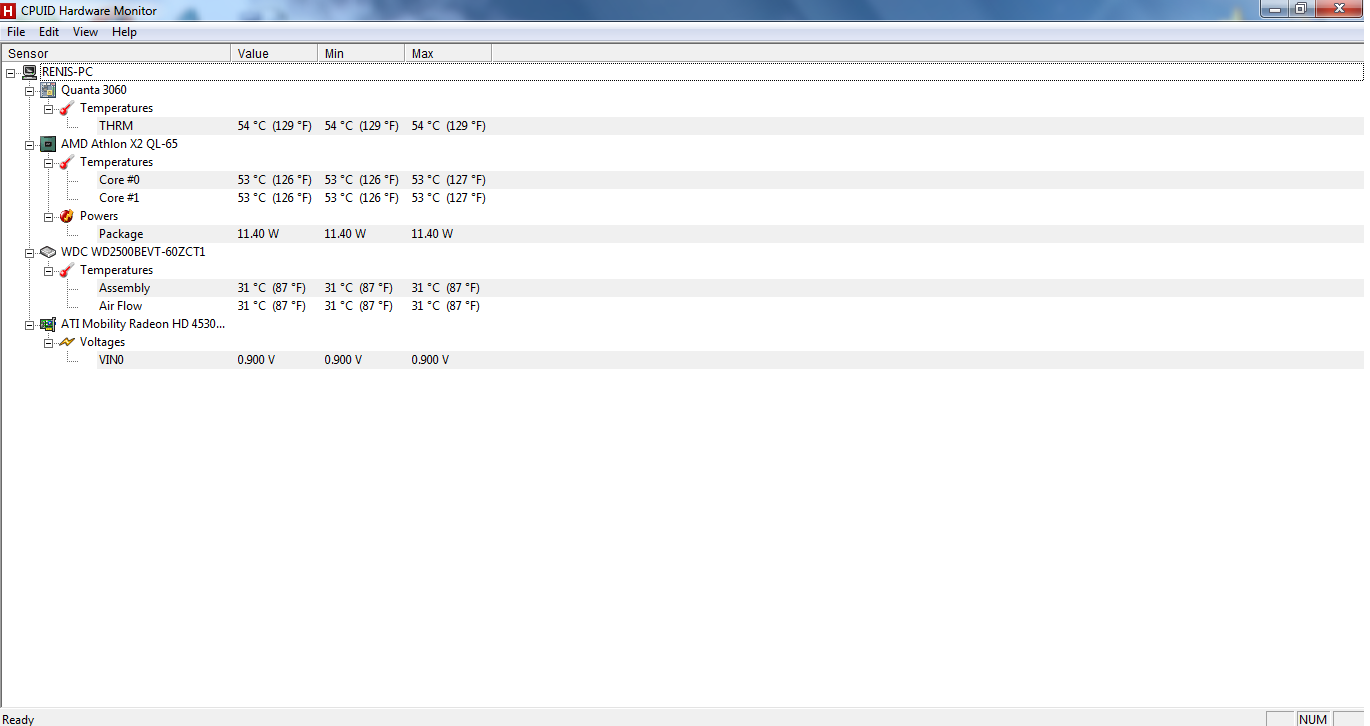Select the Core #1 row
This screenshot has width=1370, height=726.
coord(730,198)
